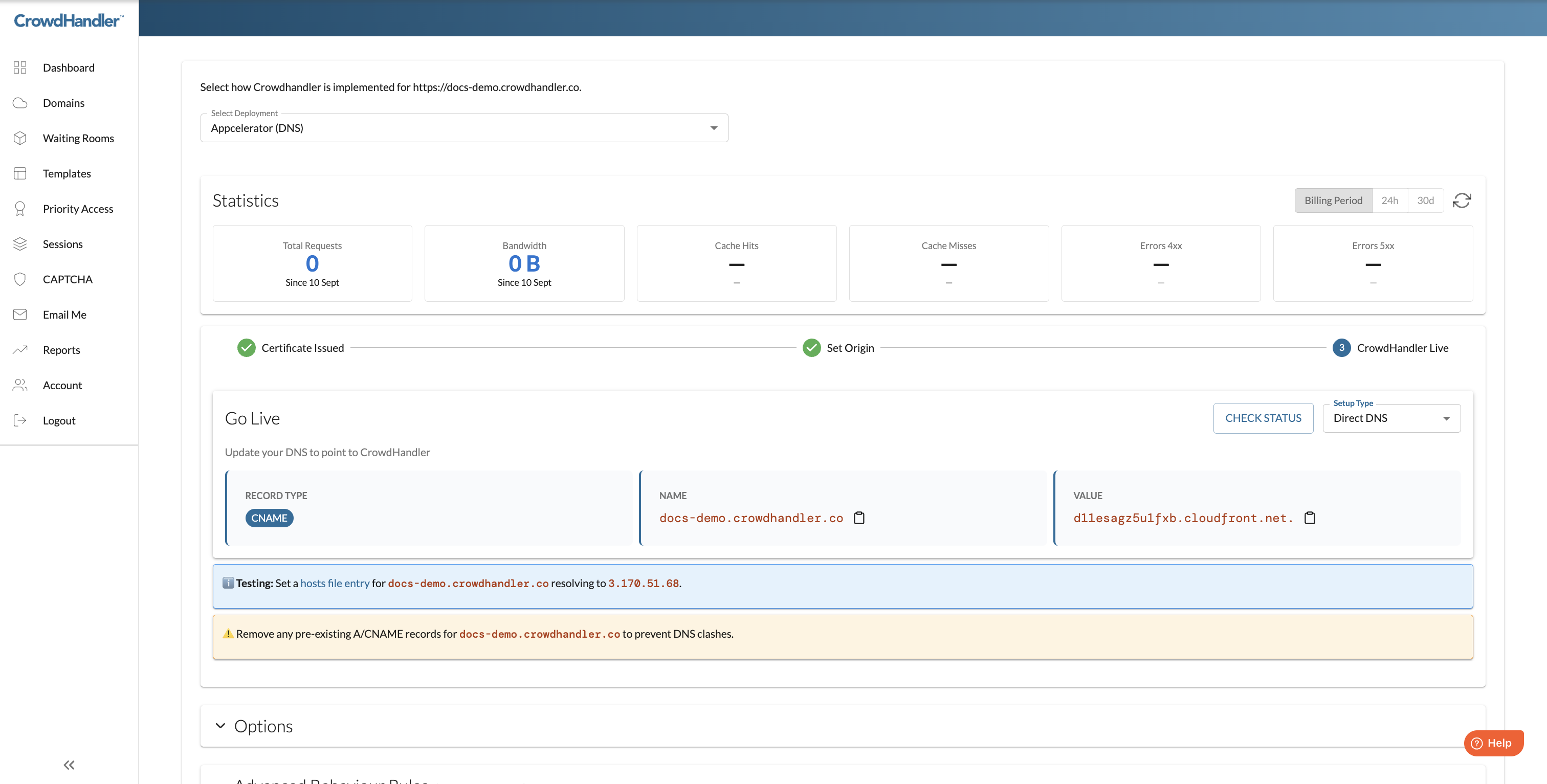Open the Setup Type Direct DNS dropdown

click(x=1391, y=418)
